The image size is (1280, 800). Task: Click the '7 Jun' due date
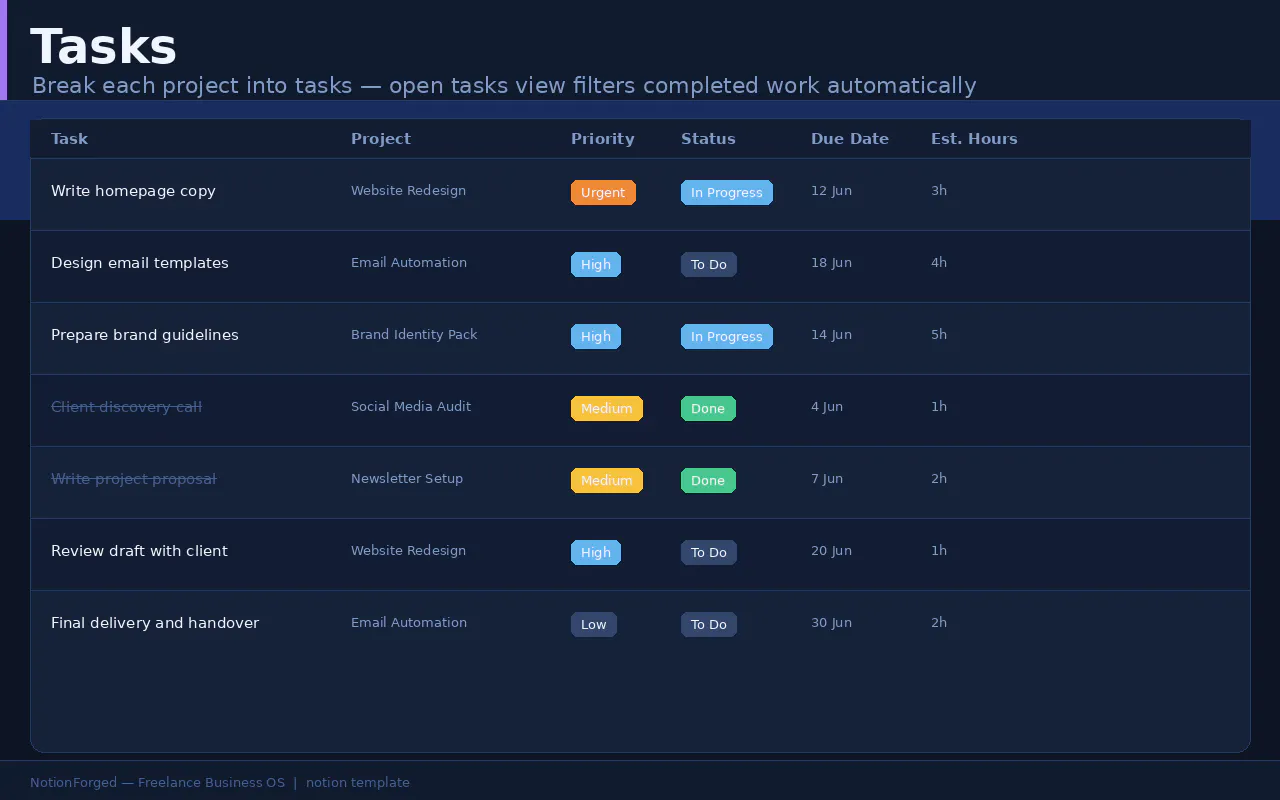pyautogui.click(x=827, y=479)
